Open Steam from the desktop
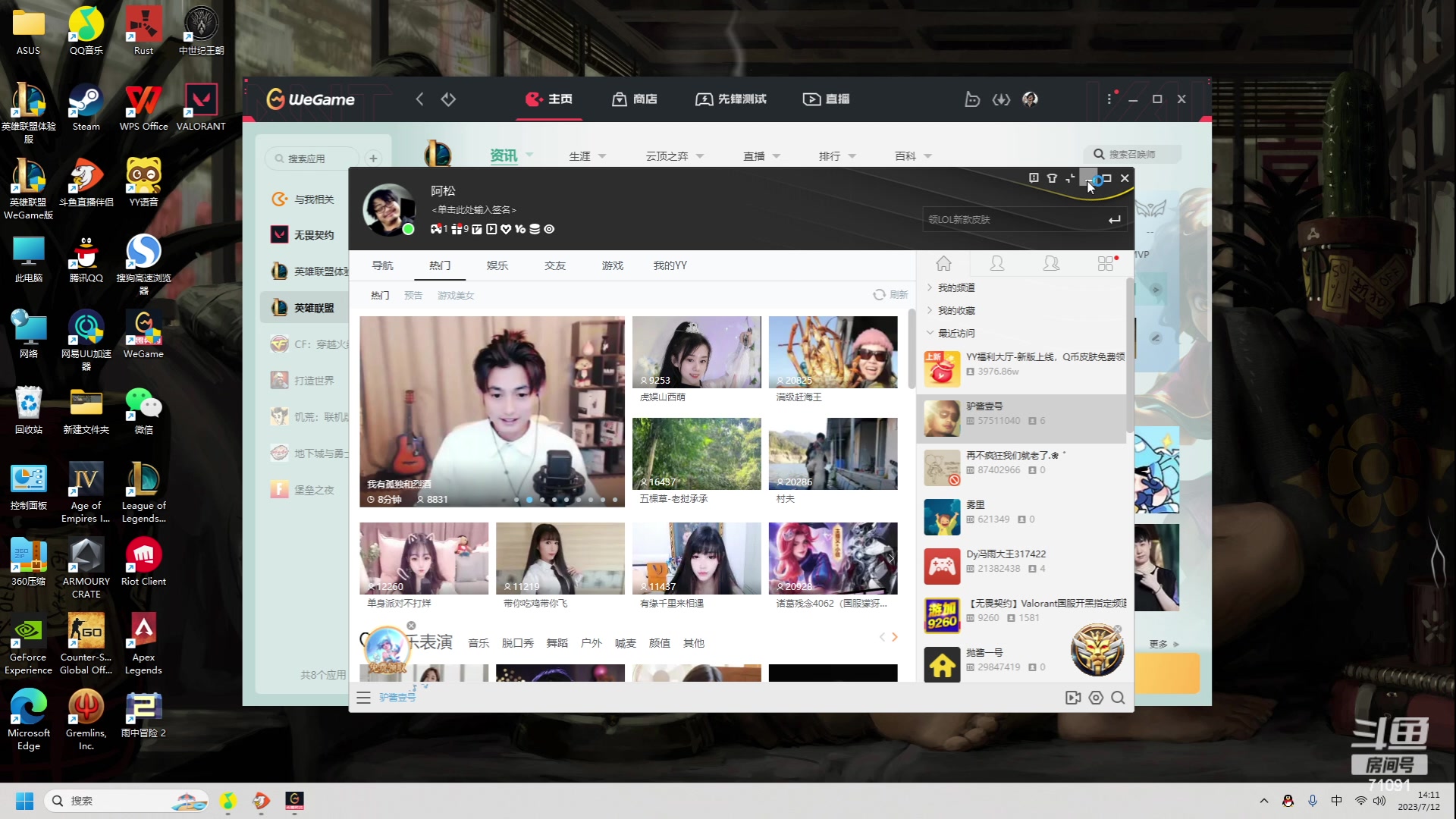 [x=86, y=107]
